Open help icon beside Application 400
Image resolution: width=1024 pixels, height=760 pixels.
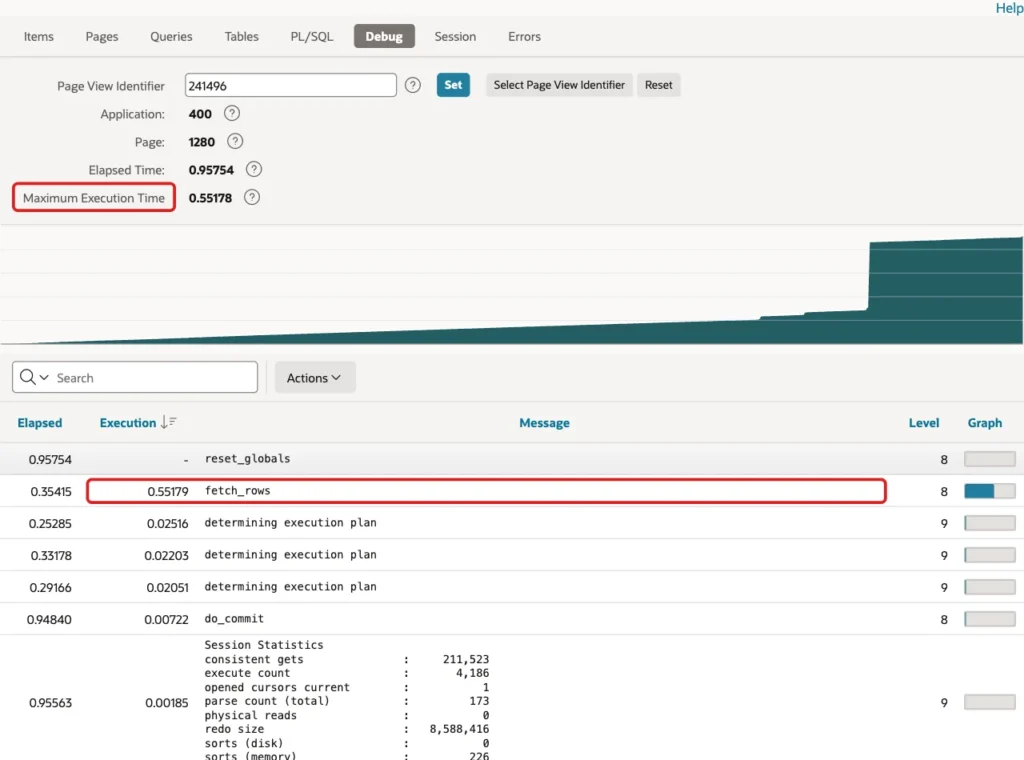232,114
